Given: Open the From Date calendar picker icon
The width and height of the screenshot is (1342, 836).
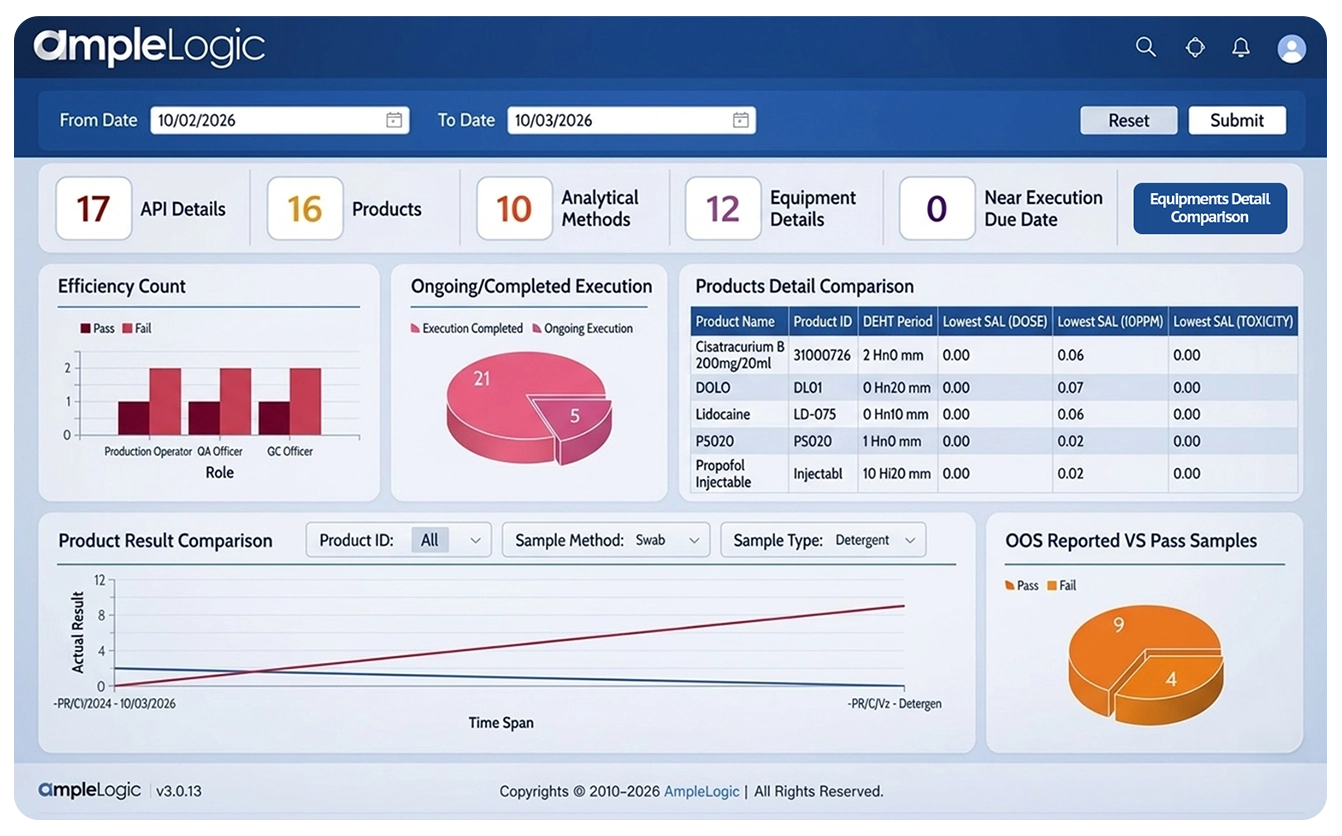Looking at the screenshot, I should 394,120.
